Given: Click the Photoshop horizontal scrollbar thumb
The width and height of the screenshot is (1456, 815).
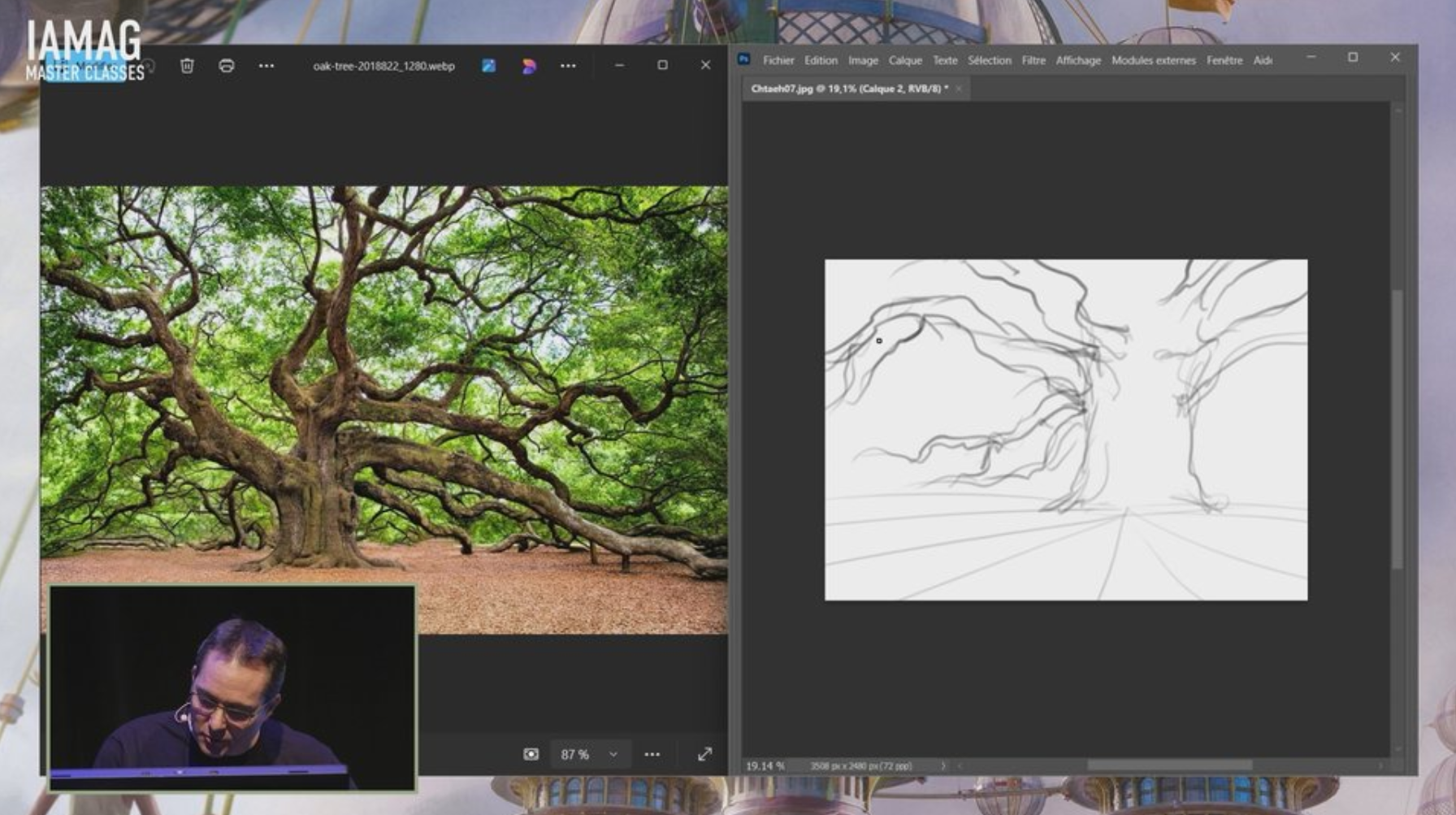Looking at the screenshot, I should pyautogui.click(x=1169, y=765).
